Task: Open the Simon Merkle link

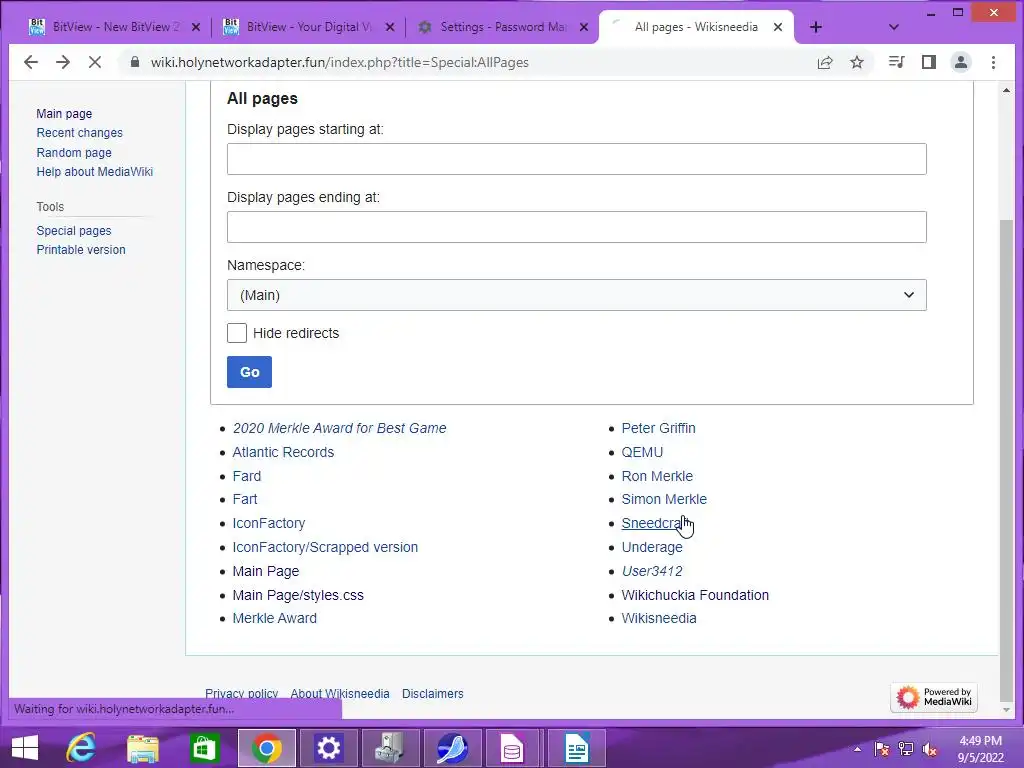Action: tap(664, 499)
